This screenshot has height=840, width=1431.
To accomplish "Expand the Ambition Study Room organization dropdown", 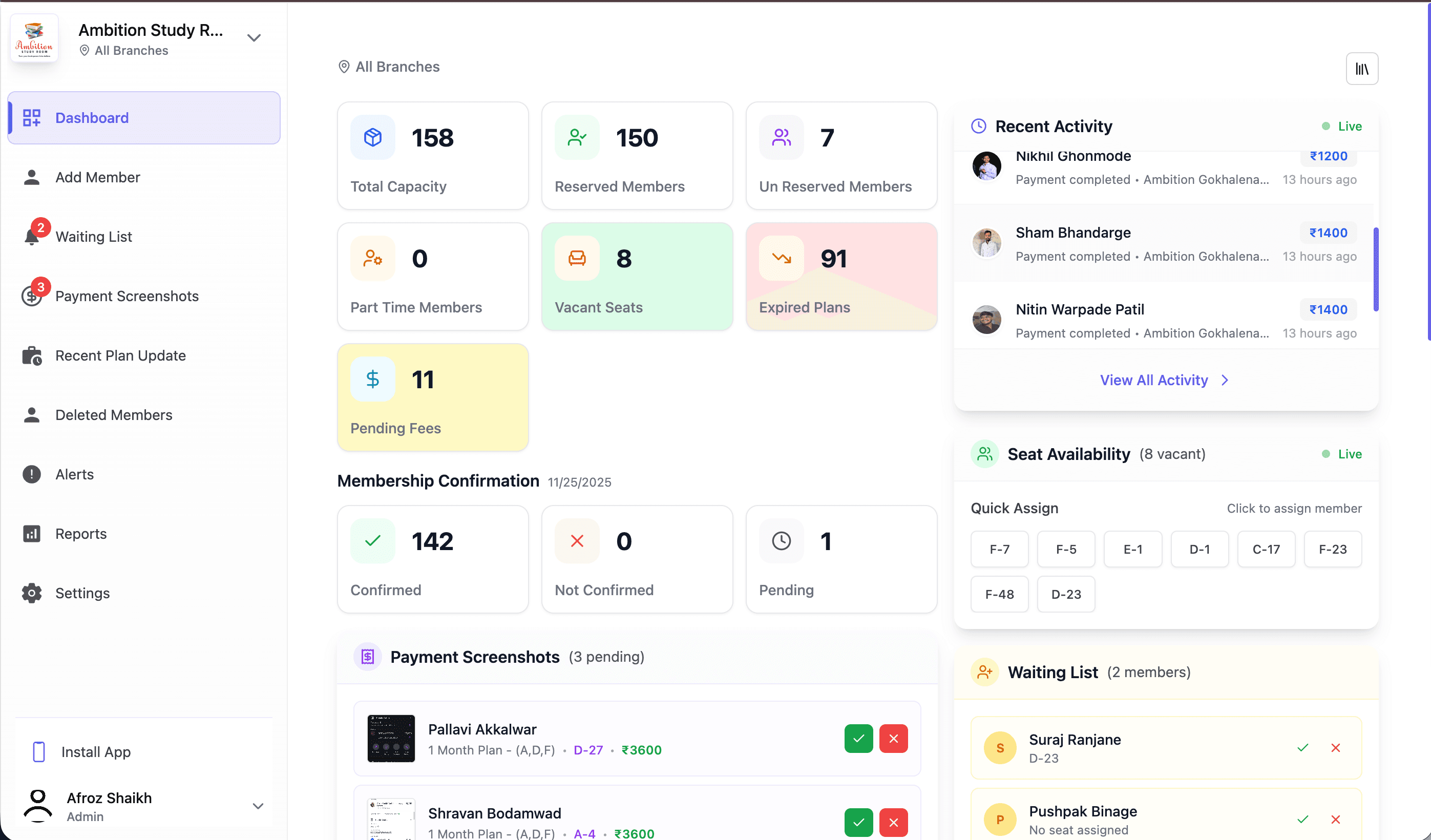I will (x=254, y=37).
